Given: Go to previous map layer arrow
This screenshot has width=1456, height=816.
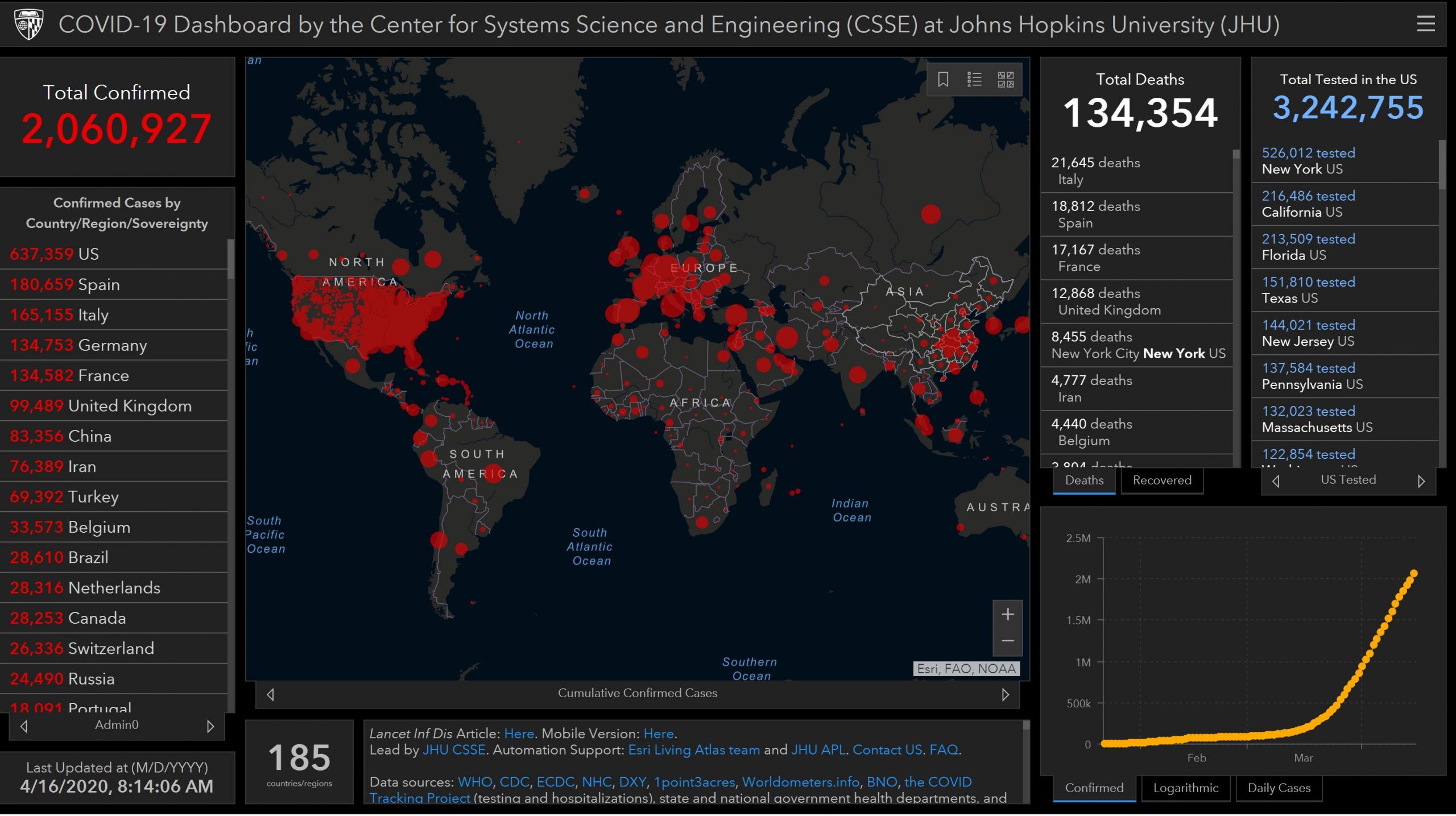Looking at the screenshot, I should [271, 694].
